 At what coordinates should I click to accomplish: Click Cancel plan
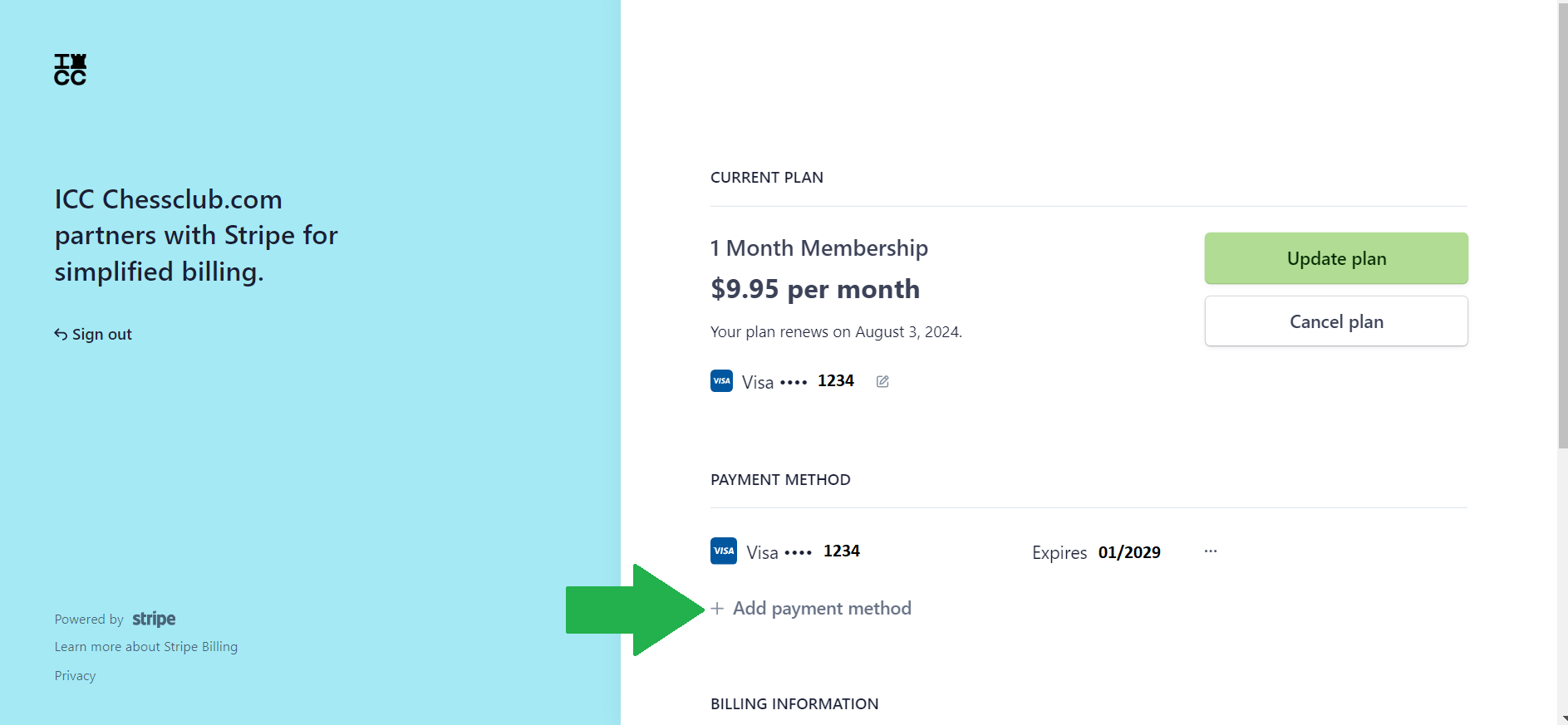tap(1335, 321)
